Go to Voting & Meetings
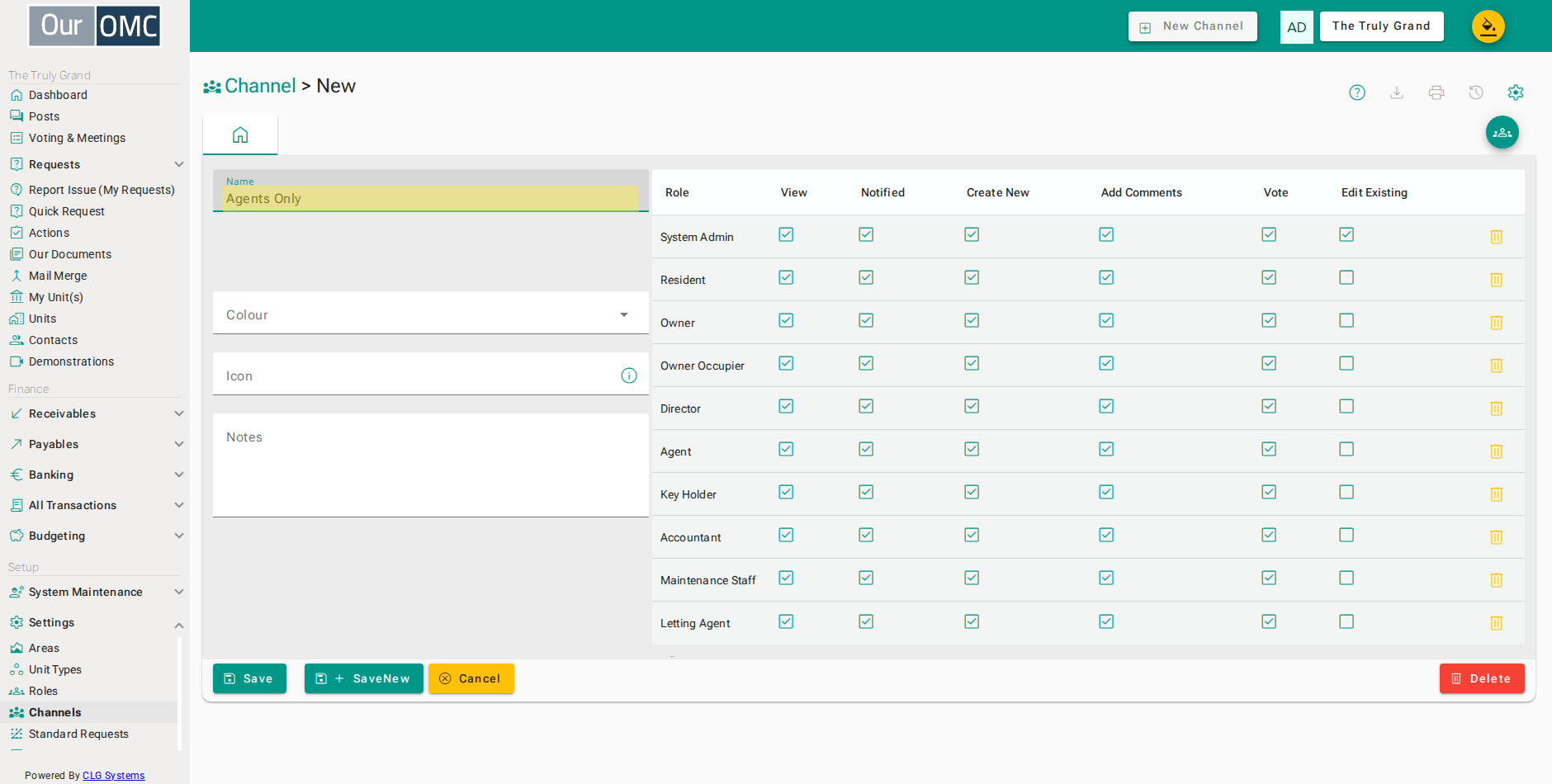This screenshot has width=1552, height=784. pyautogui.click(x=77, y=138)
